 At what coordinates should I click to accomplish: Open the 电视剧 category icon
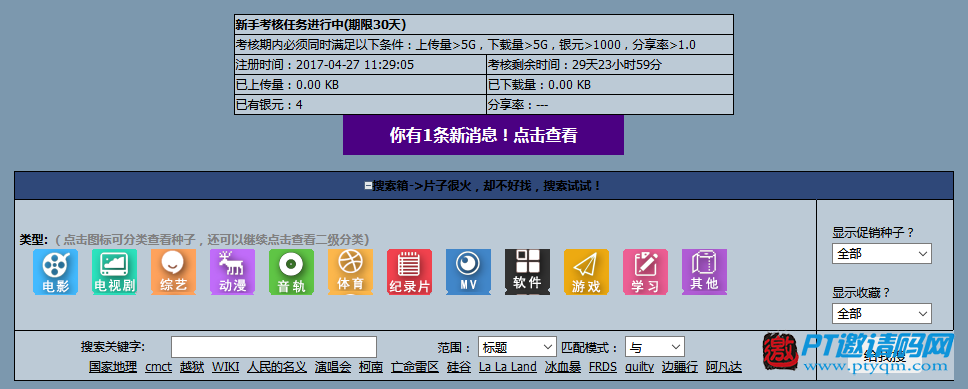point(114,272)
